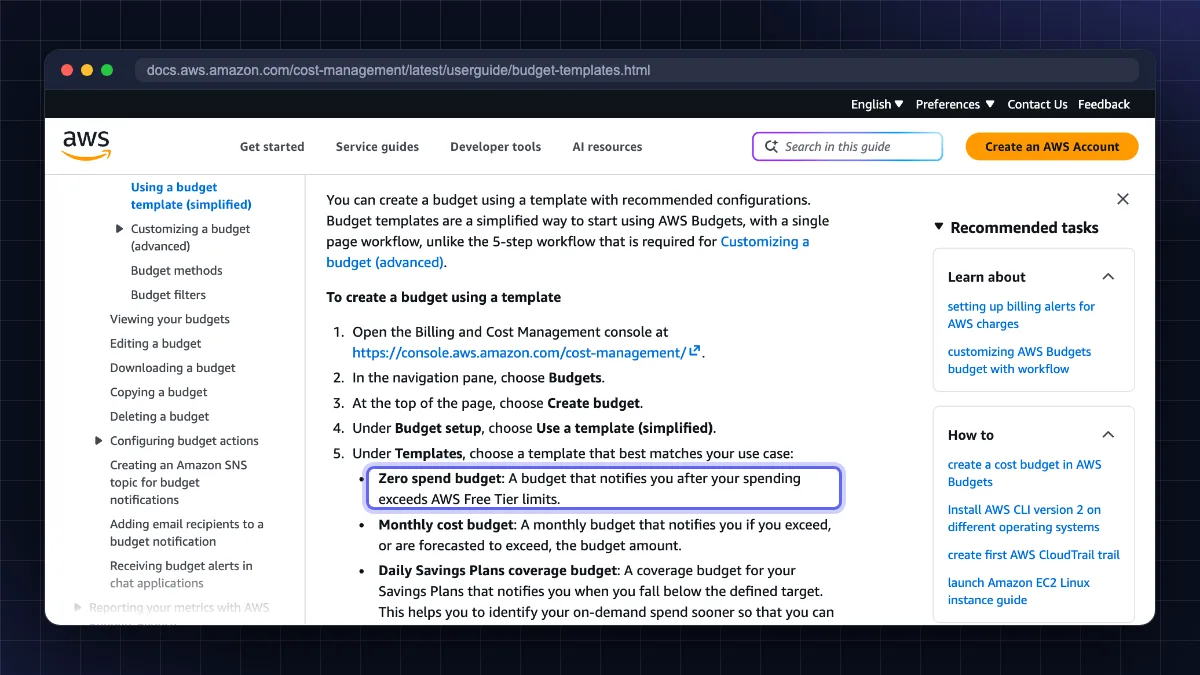Select Receiving budget alerts in chat applications

coord(181,575)
